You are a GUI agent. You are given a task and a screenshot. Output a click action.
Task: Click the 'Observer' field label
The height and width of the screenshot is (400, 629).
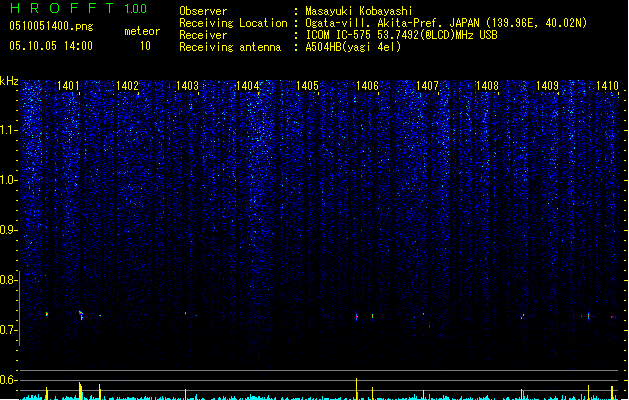tap(203, 11)
